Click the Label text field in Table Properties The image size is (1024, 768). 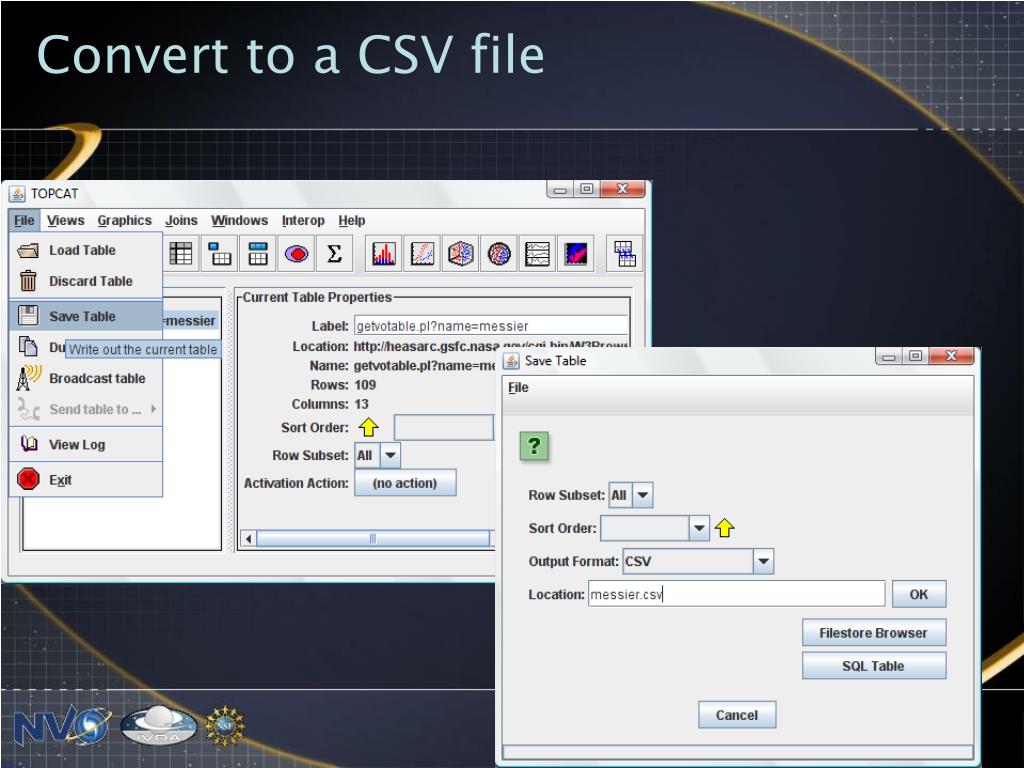pyautogui.click(x=491, y=326)
